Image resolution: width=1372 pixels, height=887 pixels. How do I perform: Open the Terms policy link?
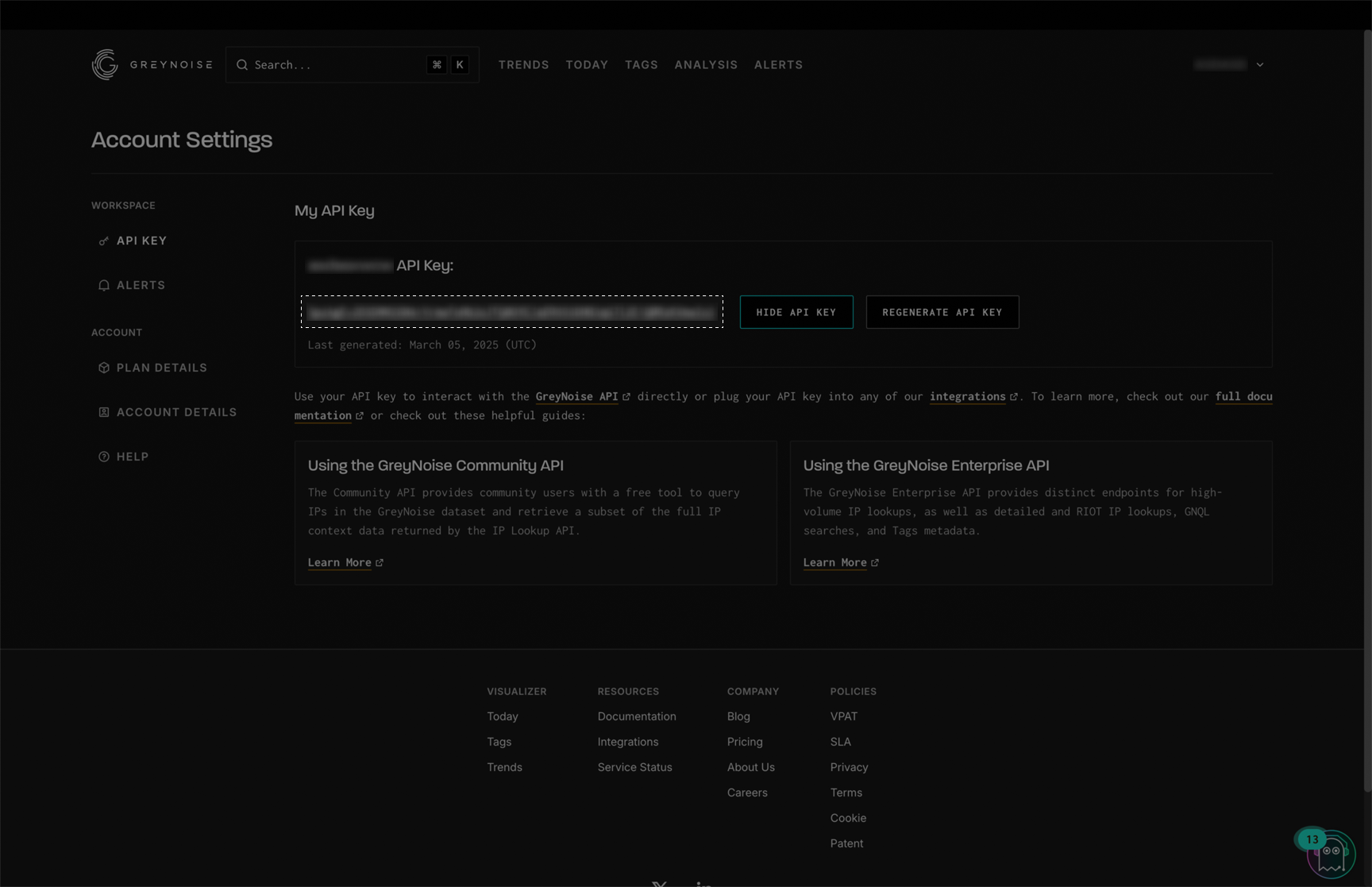[846, 793]
